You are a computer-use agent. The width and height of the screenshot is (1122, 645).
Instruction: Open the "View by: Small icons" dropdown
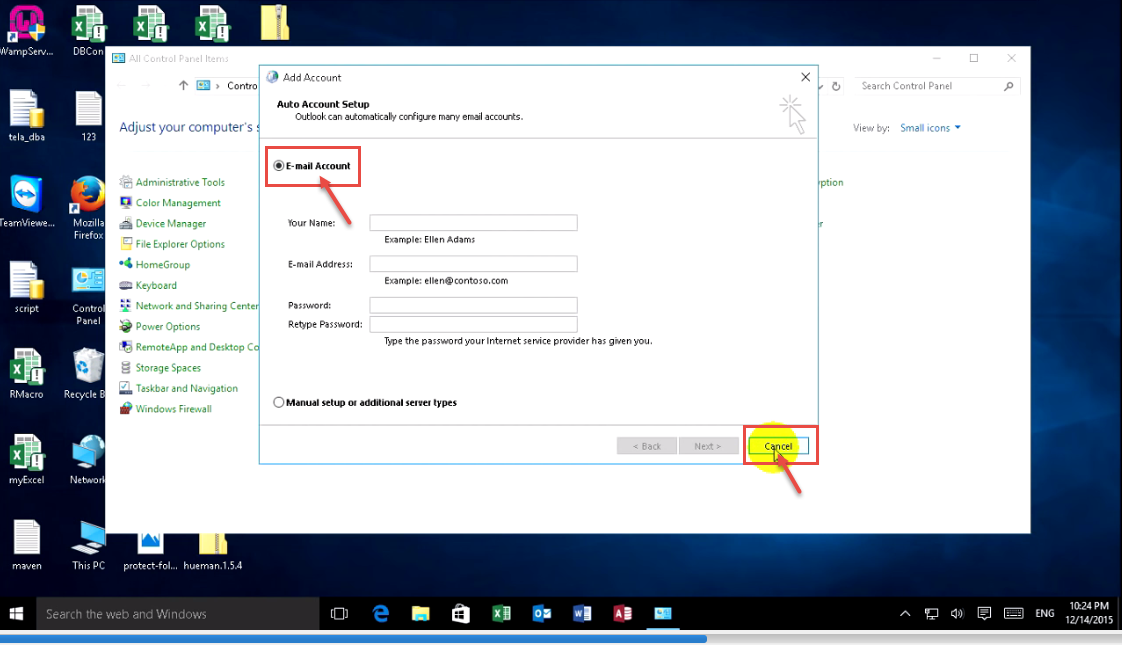point(930,127)
